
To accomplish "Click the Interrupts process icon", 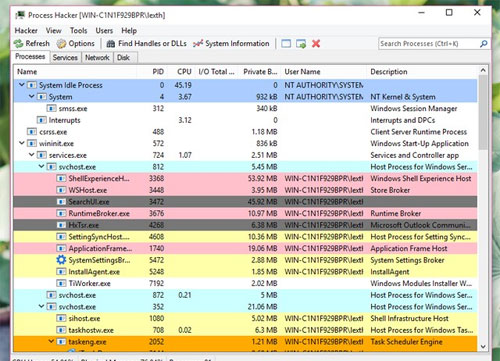I will tap(42, 120).
